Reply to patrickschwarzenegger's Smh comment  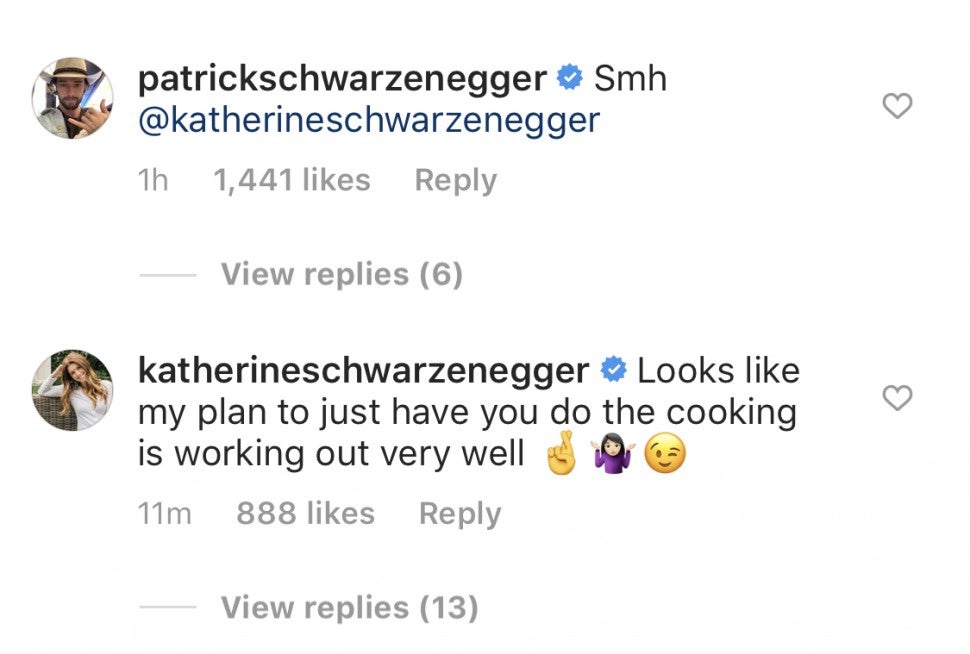click(455, 181)
